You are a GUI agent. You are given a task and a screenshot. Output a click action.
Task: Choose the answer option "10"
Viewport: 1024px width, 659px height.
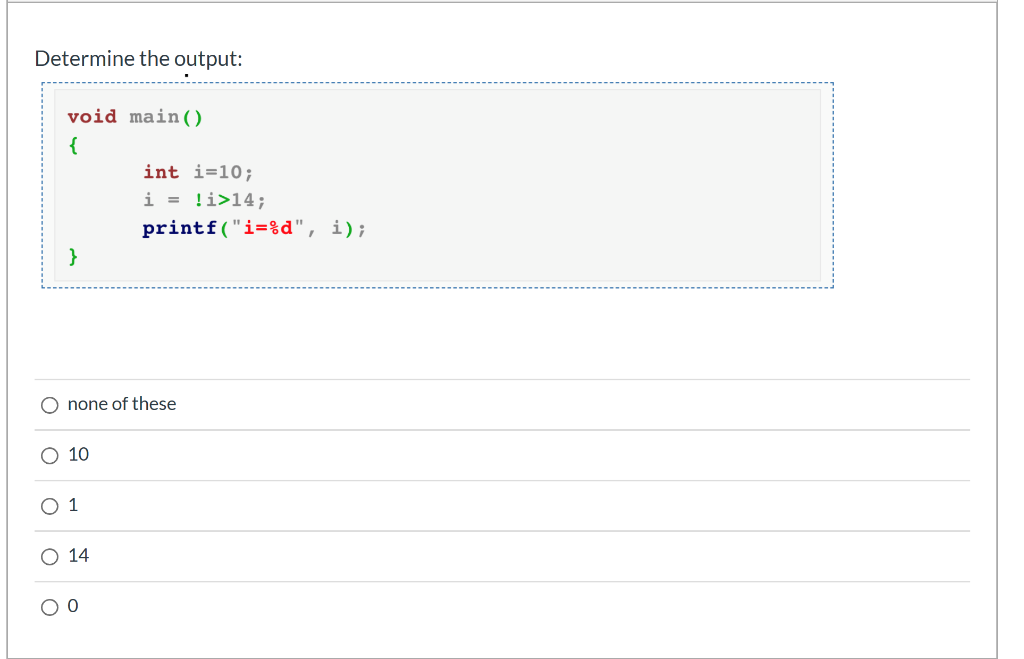(49, 455)
